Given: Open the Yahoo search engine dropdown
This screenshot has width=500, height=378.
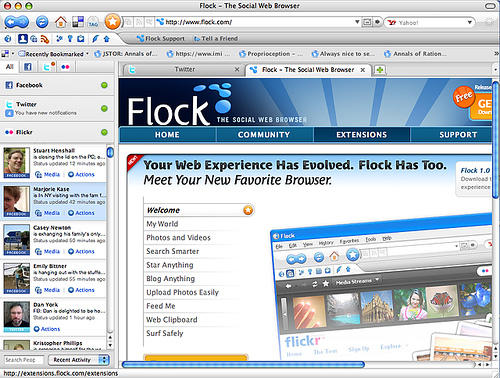Looking at the screenshot, I should (469, 22).
